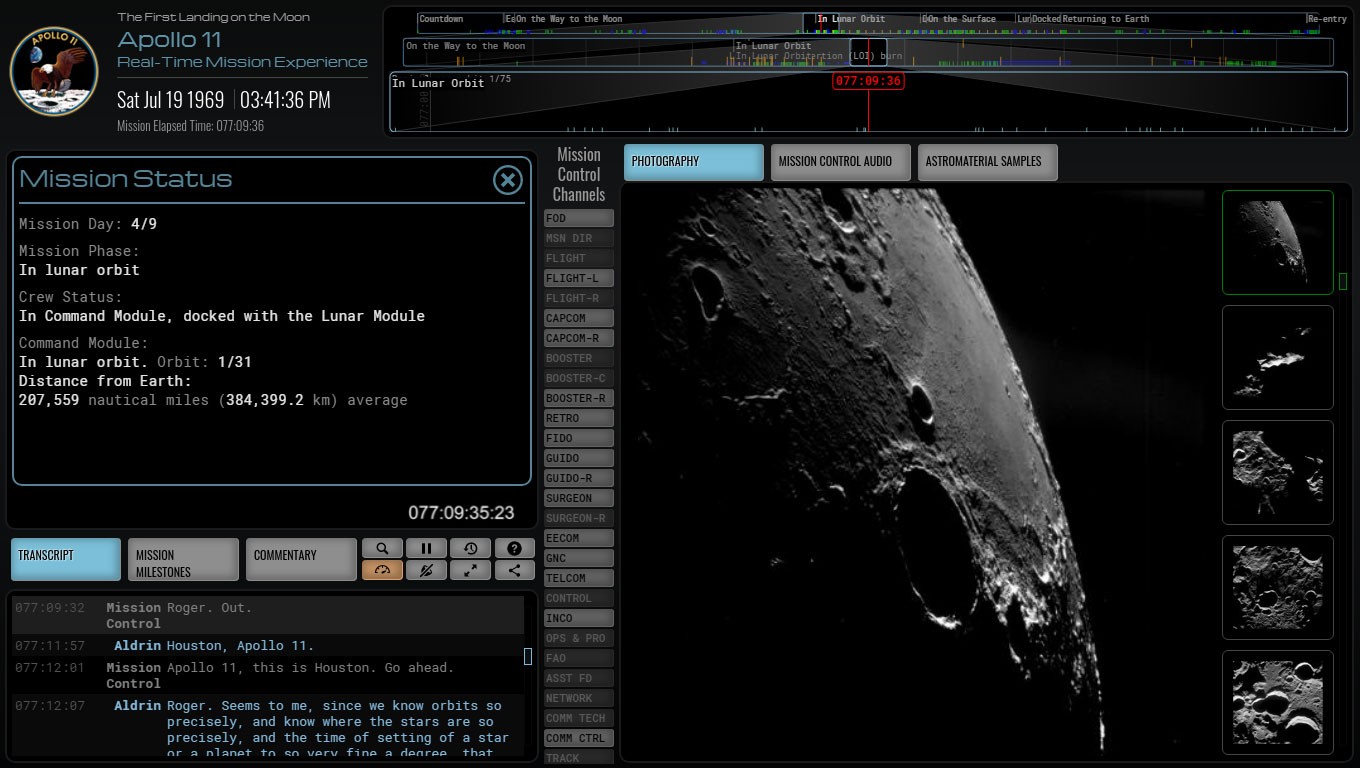The height and width of the screenshot is (768, 1360).
Task: Select the INCO channel
Action: coord(579,618)
